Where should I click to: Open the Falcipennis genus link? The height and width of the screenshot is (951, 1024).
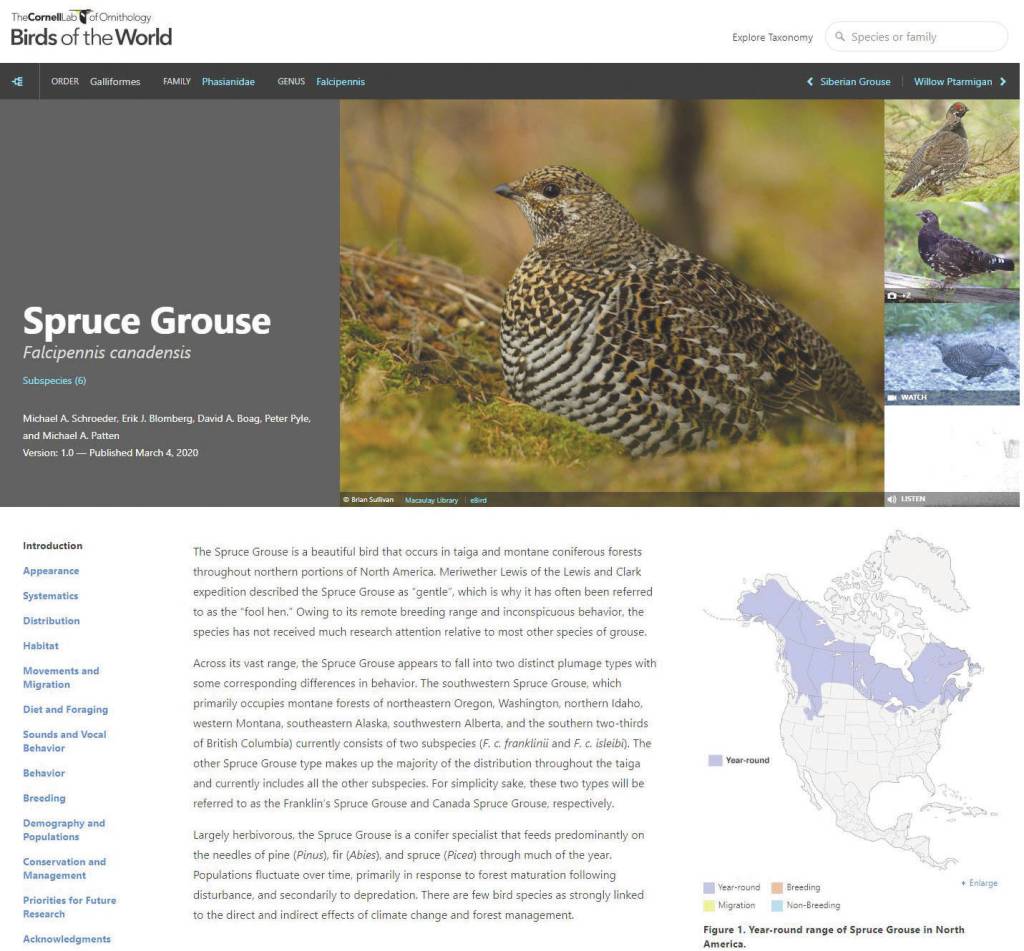(340, 82)
